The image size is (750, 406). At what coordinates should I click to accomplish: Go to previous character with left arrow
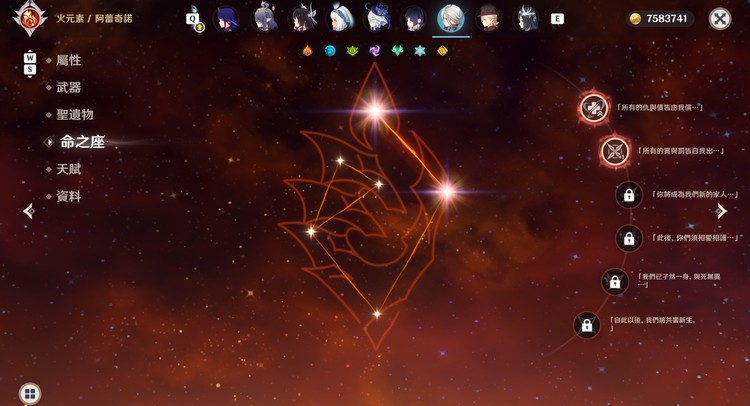click(x=29, y=211)
